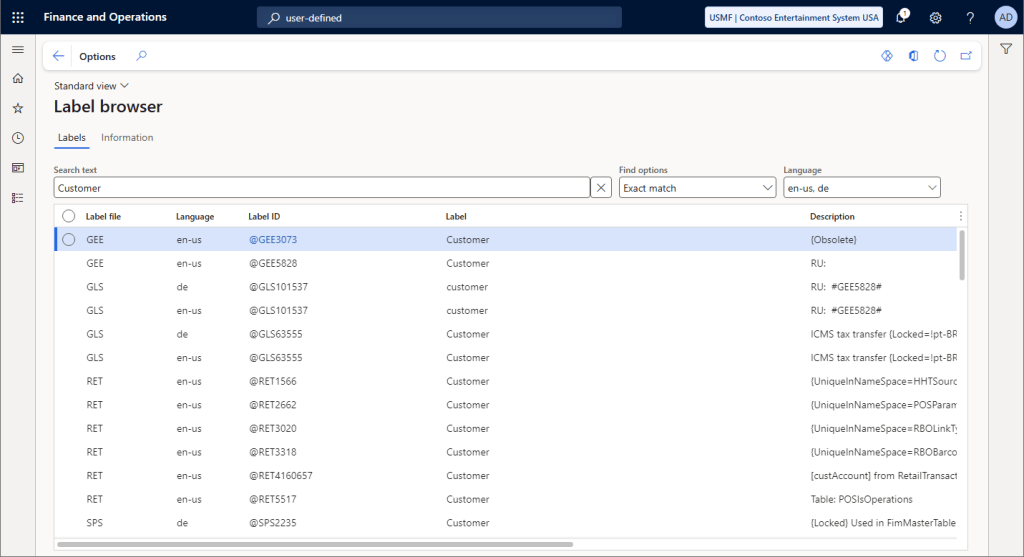The image size is (1024, 557).
Task: Select the @GEE3073 row circle
Action: [x=69, y=240]
